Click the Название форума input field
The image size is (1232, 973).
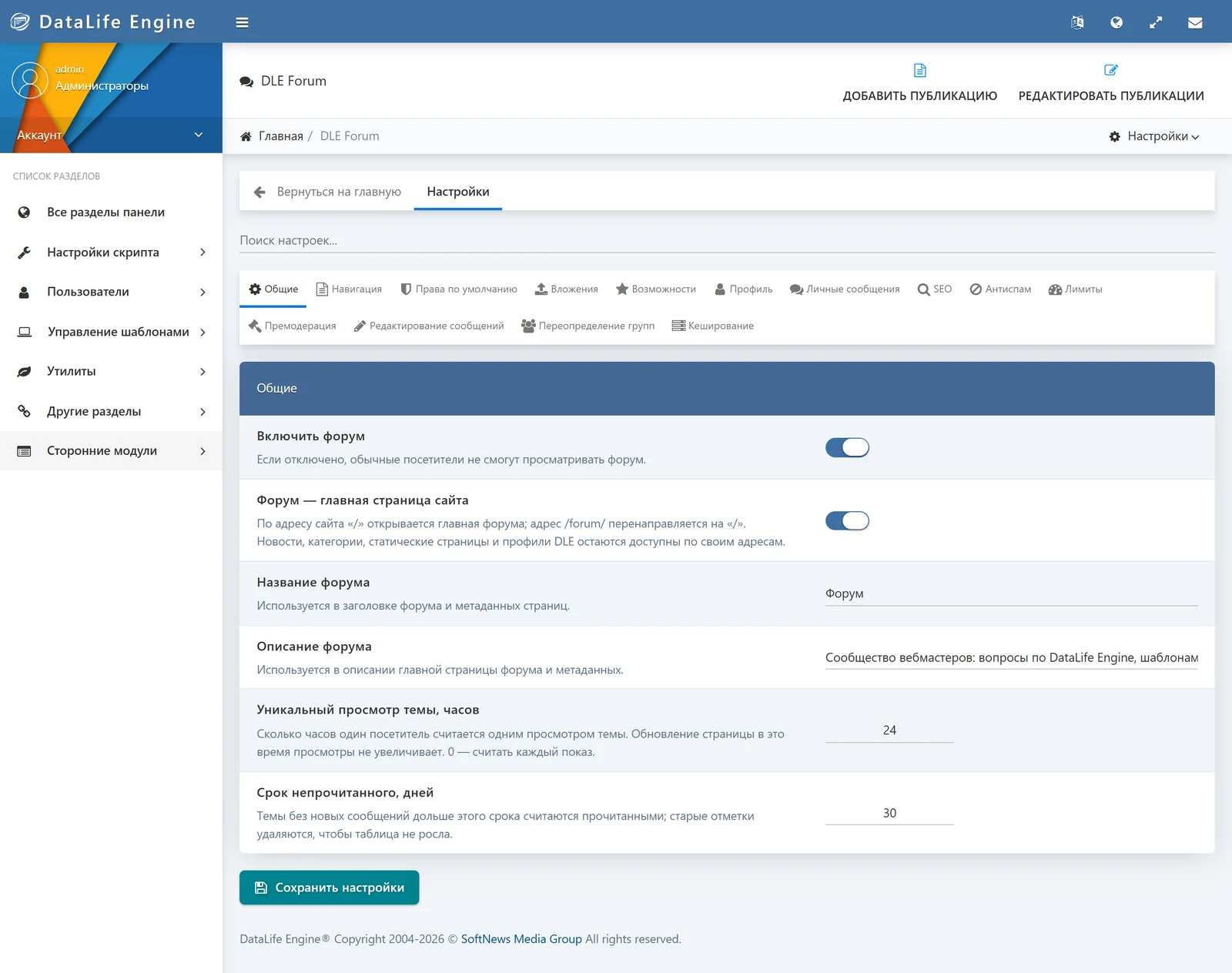(1012, 593)
